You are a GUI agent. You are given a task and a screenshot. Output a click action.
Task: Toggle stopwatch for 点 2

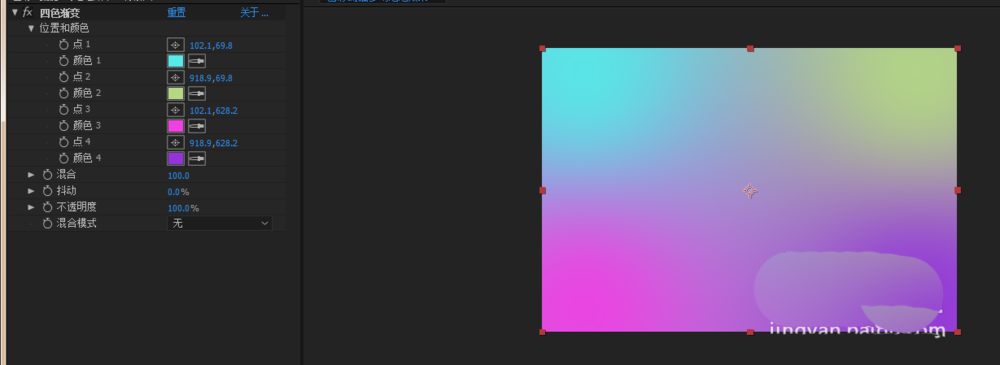(63, 77)
